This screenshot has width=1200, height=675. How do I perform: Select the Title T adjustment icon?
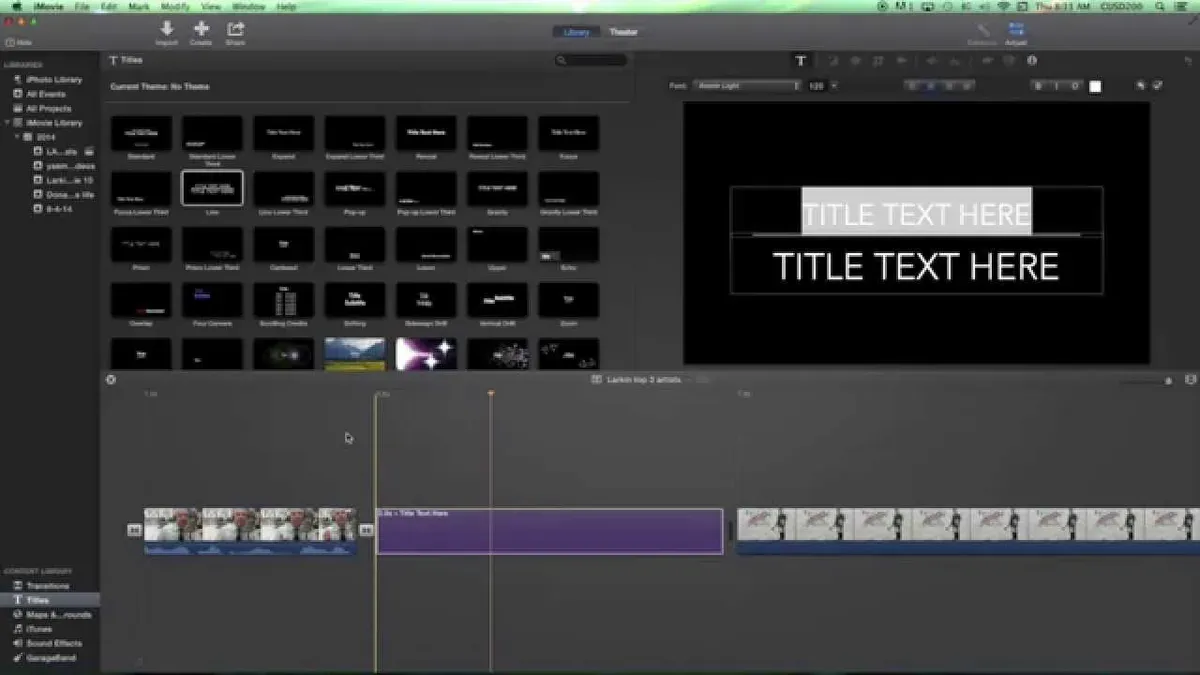pyautogui.click(x=800, y=61)
